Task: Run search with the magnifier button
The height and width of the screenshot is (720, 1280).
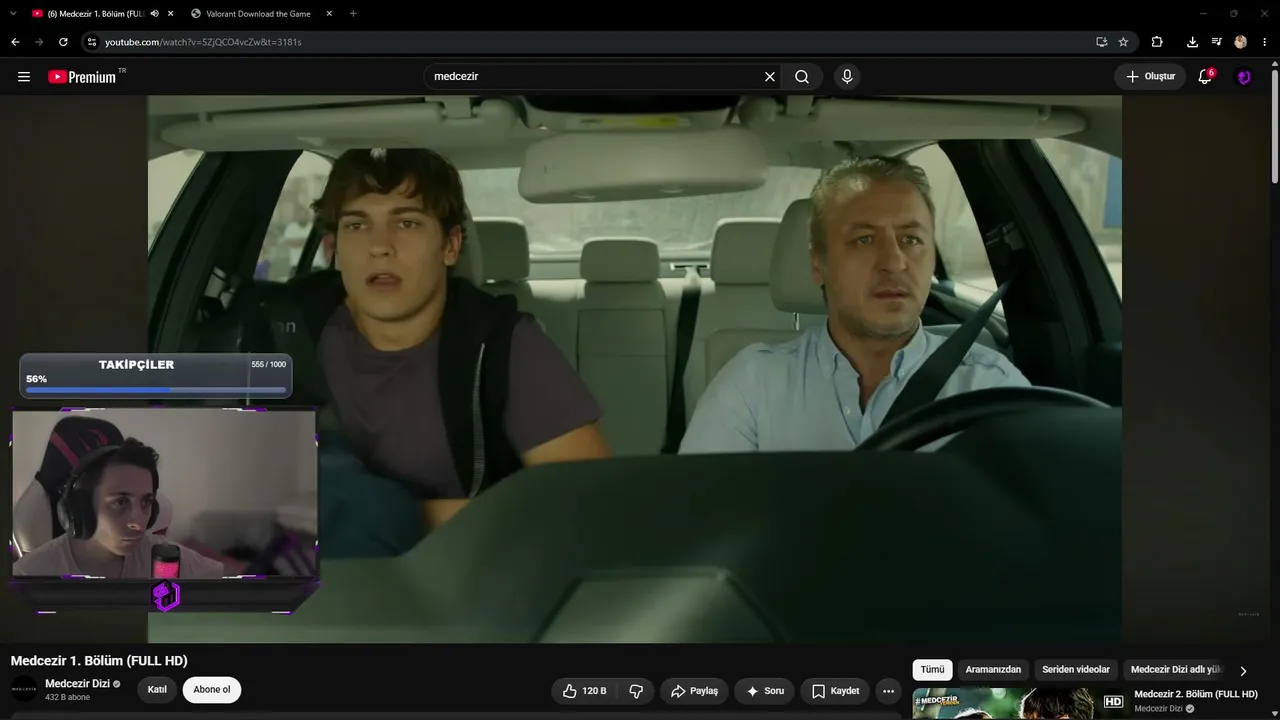Action: (802, 77)
